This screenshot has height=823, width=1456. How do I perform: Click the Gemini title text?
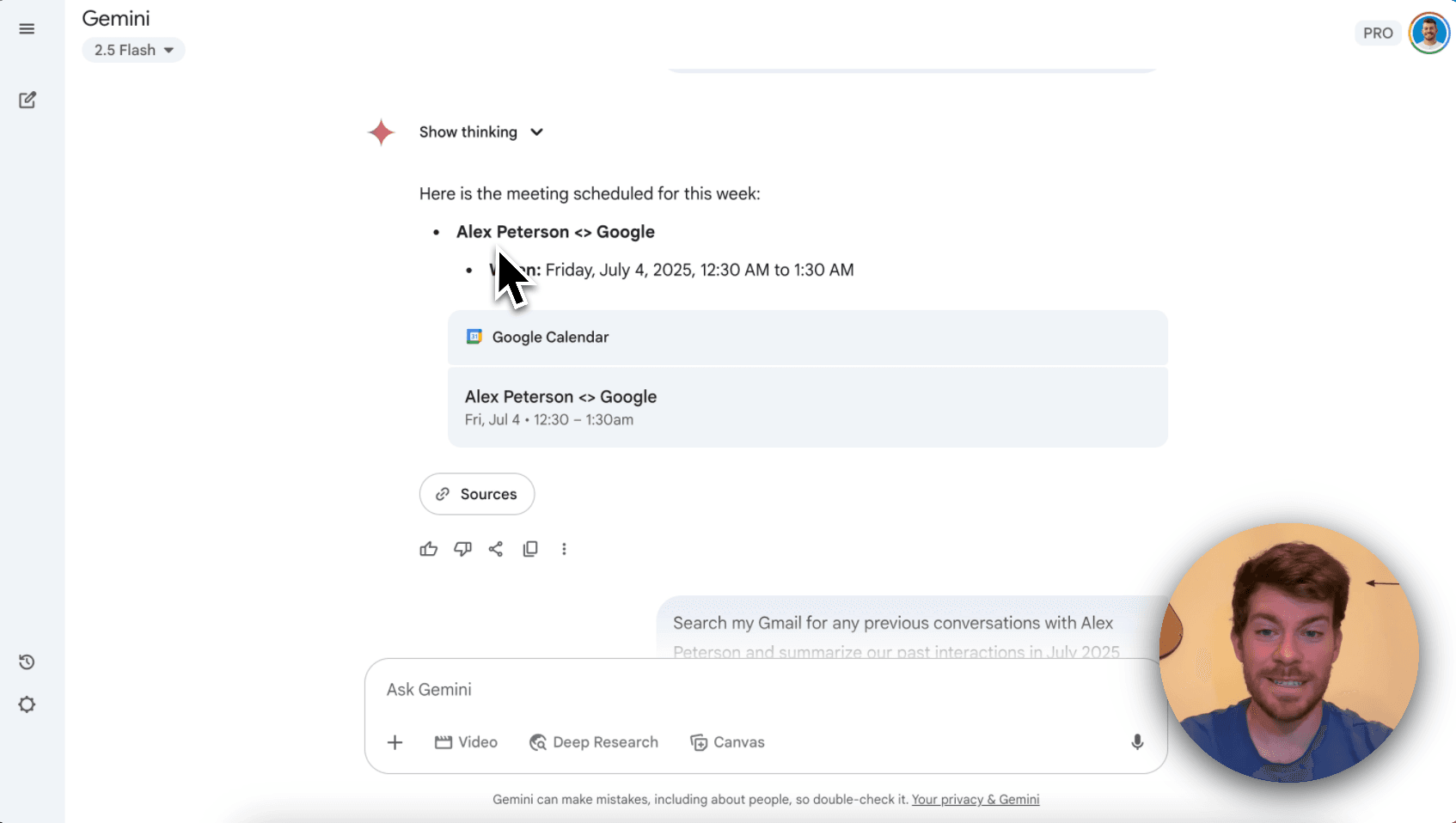[x=116, y=18]
